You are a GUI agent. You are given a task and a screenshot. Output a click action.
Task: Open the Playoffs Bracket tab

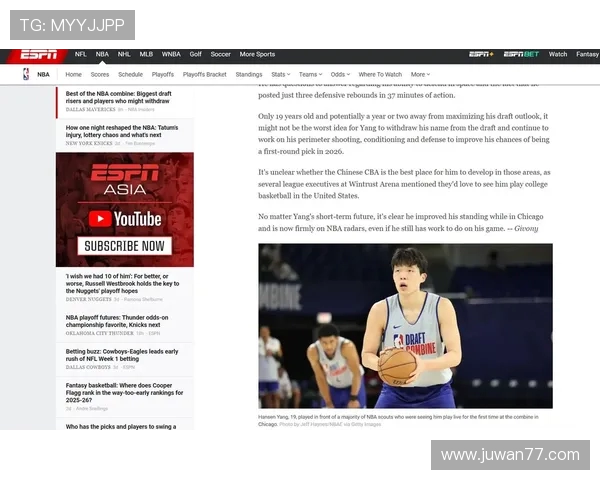click(204, 74)
